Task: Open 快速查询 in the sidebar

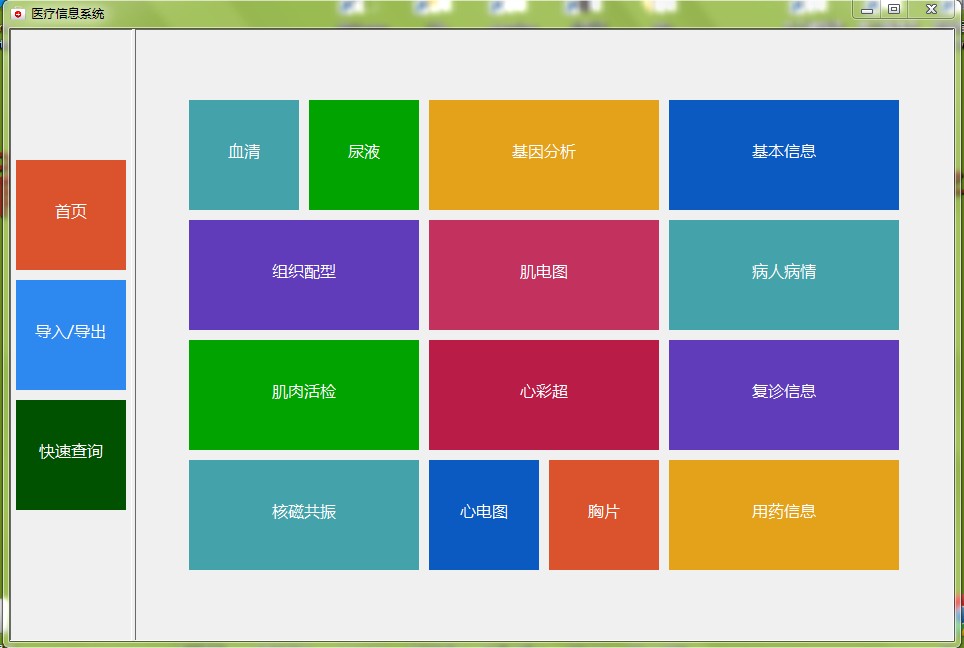Action: 71,454
